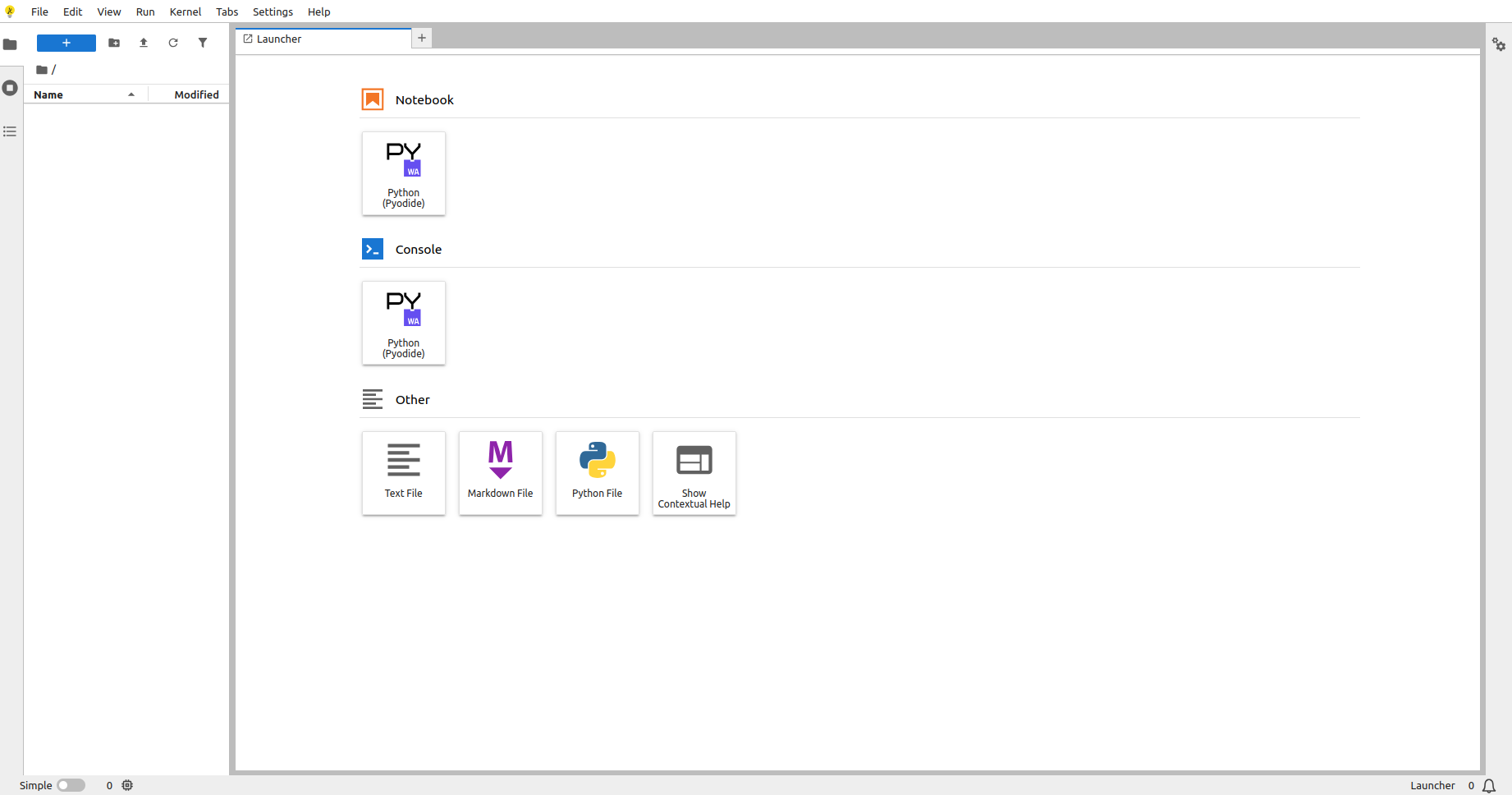
Task: Create a new Markdown File
Action: coord(501,473)
